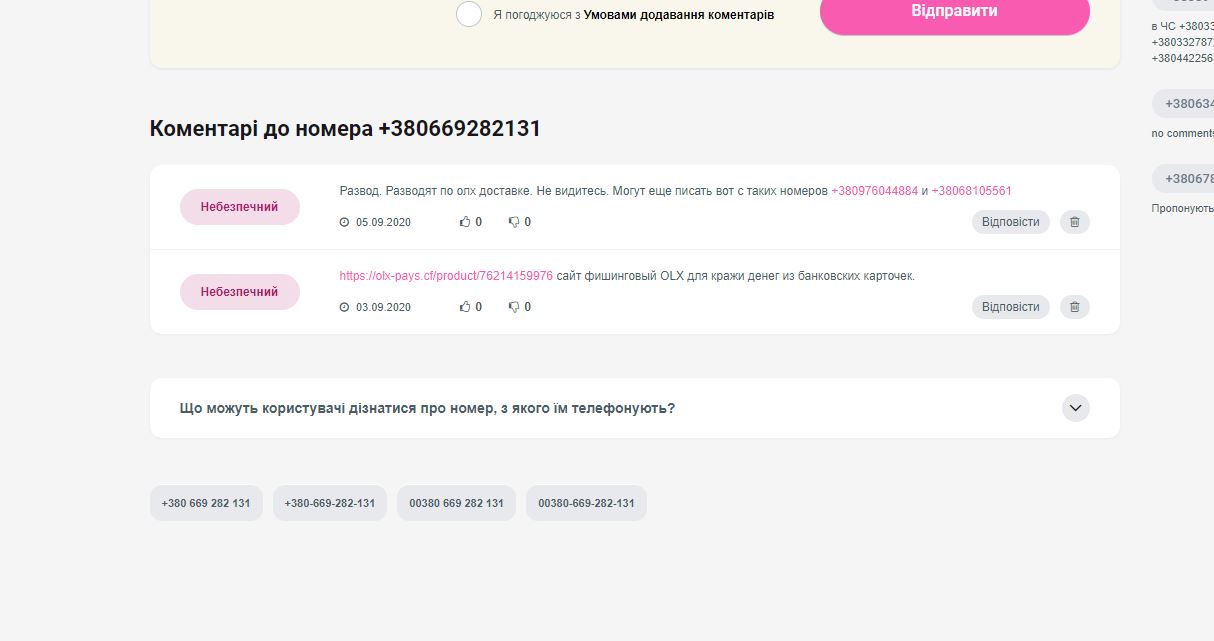Reply to the 03.09.2020 comment with Відповісти

[1010, 307]
